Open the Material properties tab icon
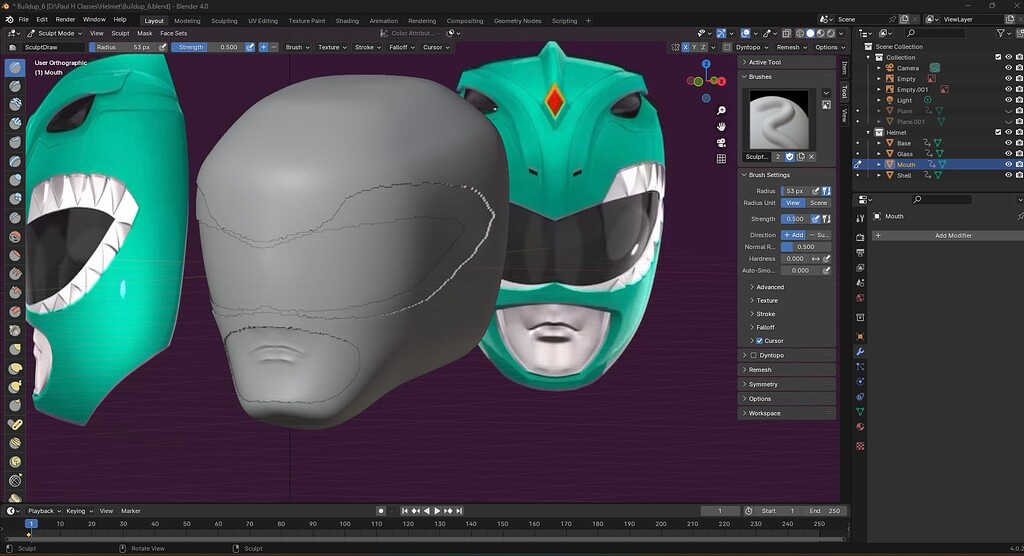Screen dimensions: 1024x556 (x=860, y=427)
